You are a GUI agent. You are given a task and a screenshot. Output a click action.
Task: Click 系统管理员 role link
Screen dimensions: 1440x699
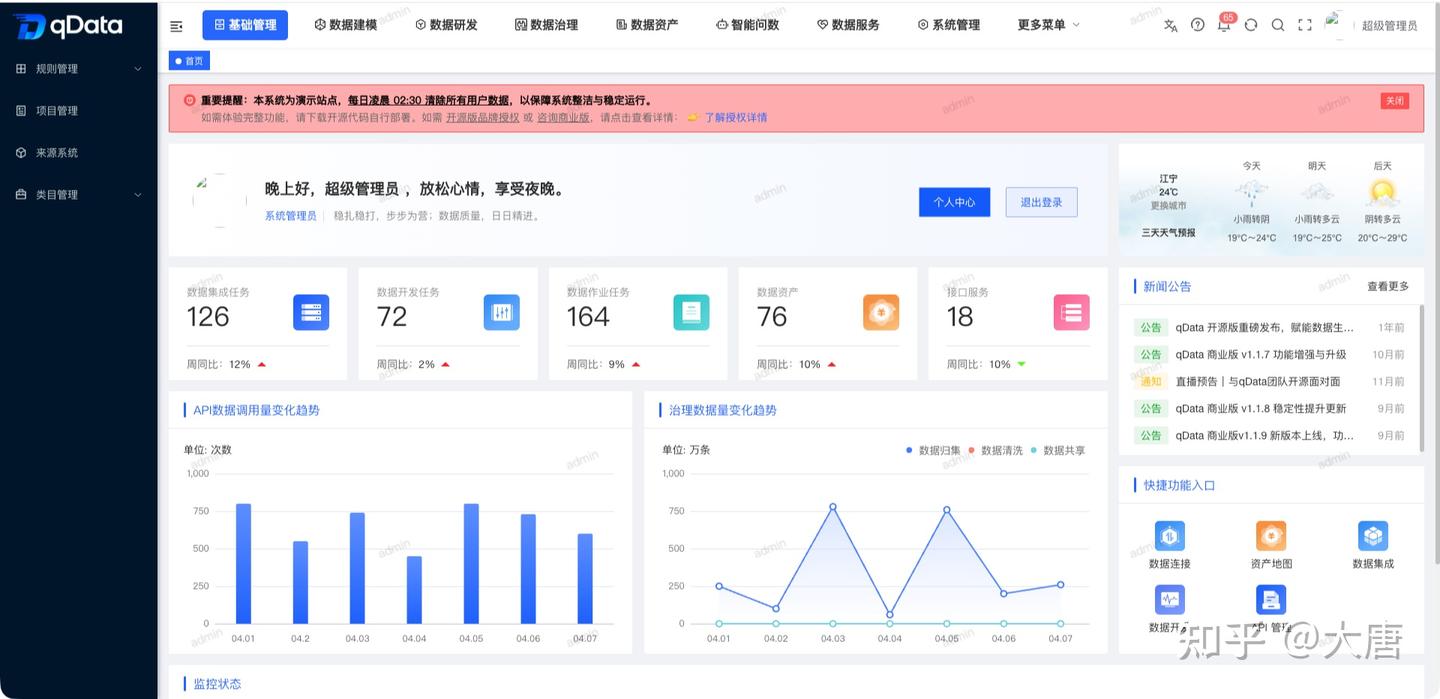[x=290, y=215]
